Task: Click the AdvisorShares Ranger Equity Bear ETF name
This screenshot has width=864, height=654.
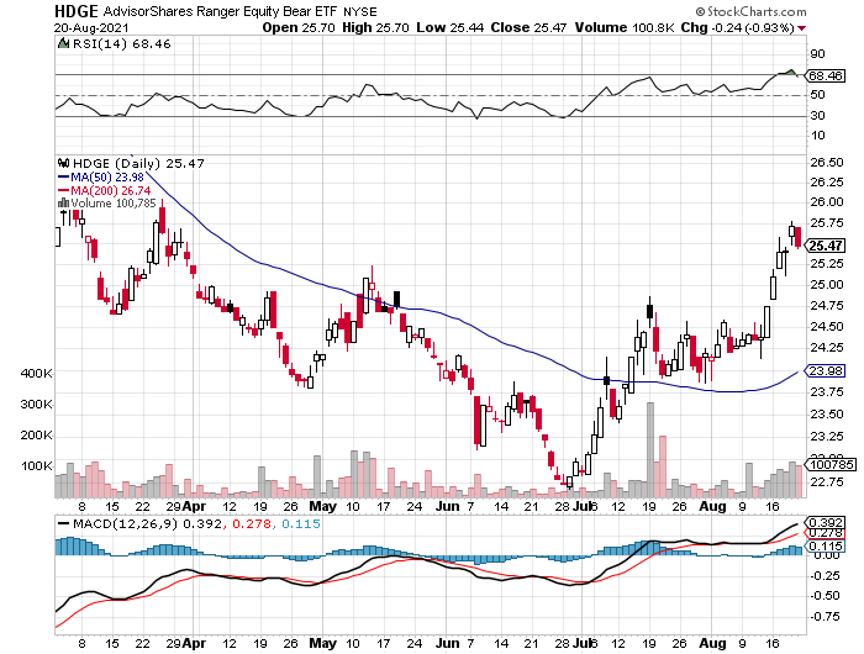Action: pos(221,12)
